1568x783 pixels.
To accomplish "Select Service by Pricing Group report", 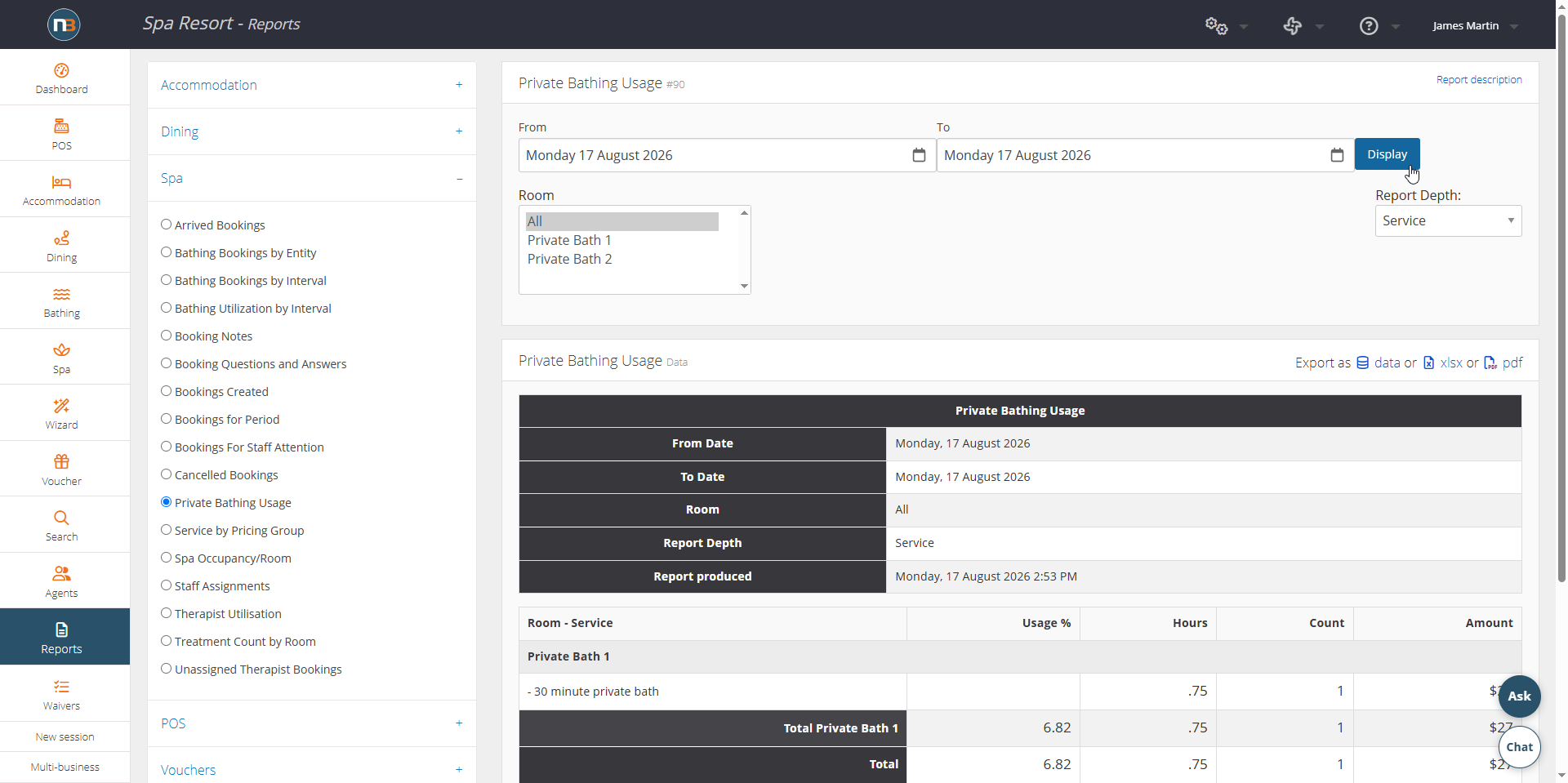I will (x=166, y=530).
